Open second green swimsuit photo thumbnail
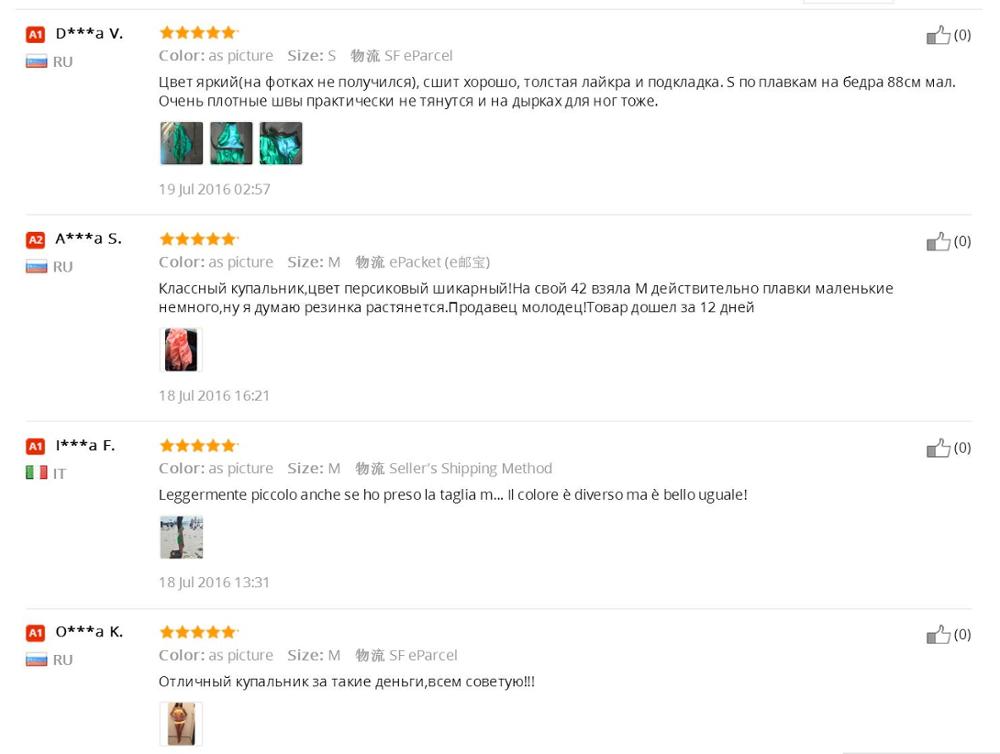This screenshot has height=754, width=1000. coord(231,144)
